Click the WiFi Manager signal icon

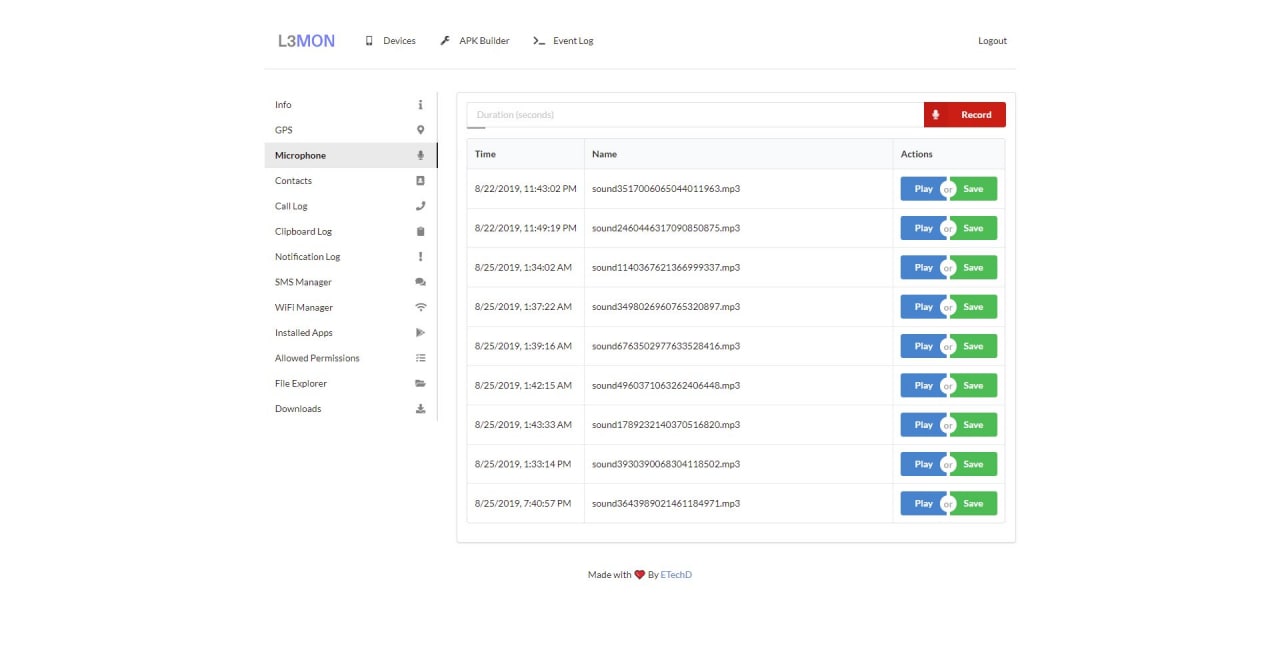tap(420, 308)
